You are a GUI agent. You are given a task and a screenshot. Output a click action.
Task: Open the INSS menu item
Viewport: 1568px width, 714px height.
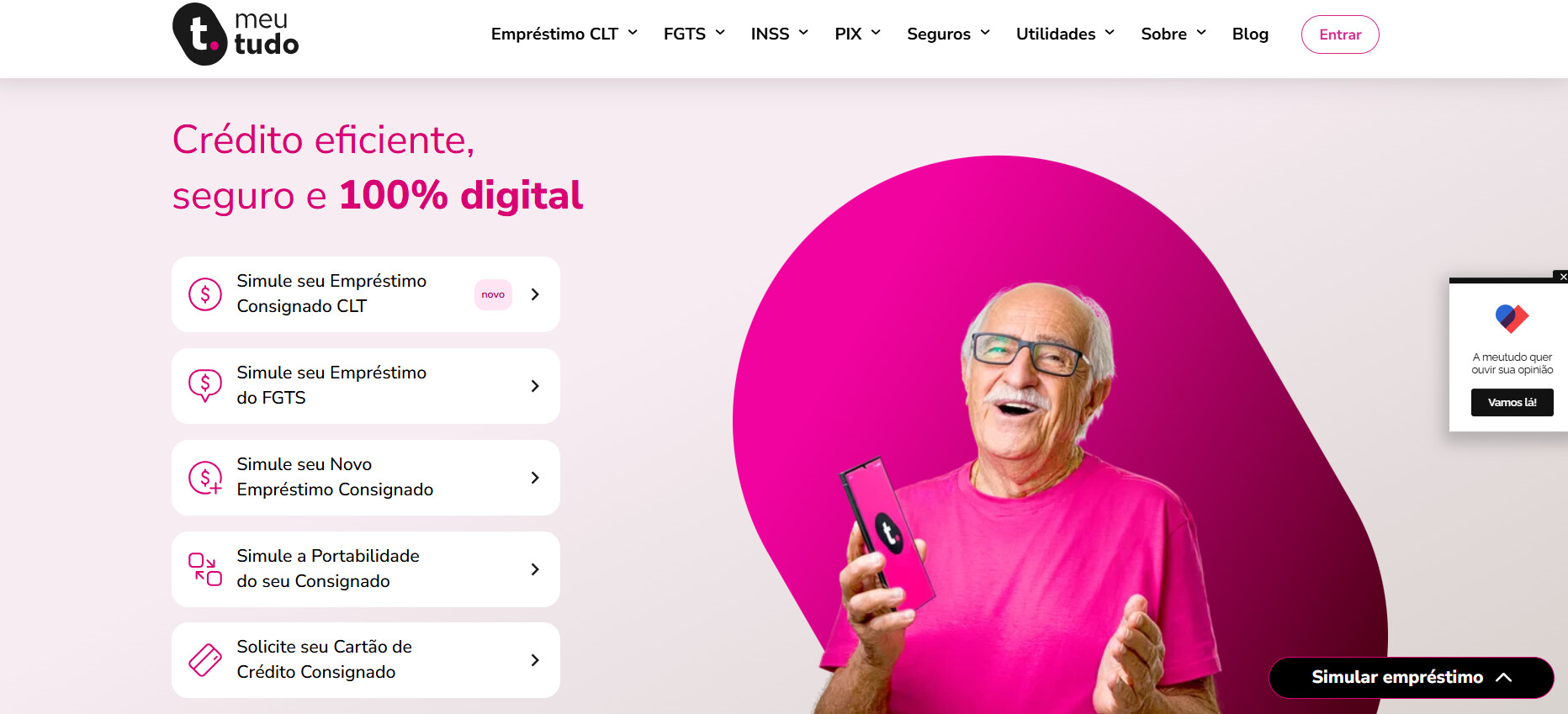tap(779, 34)
